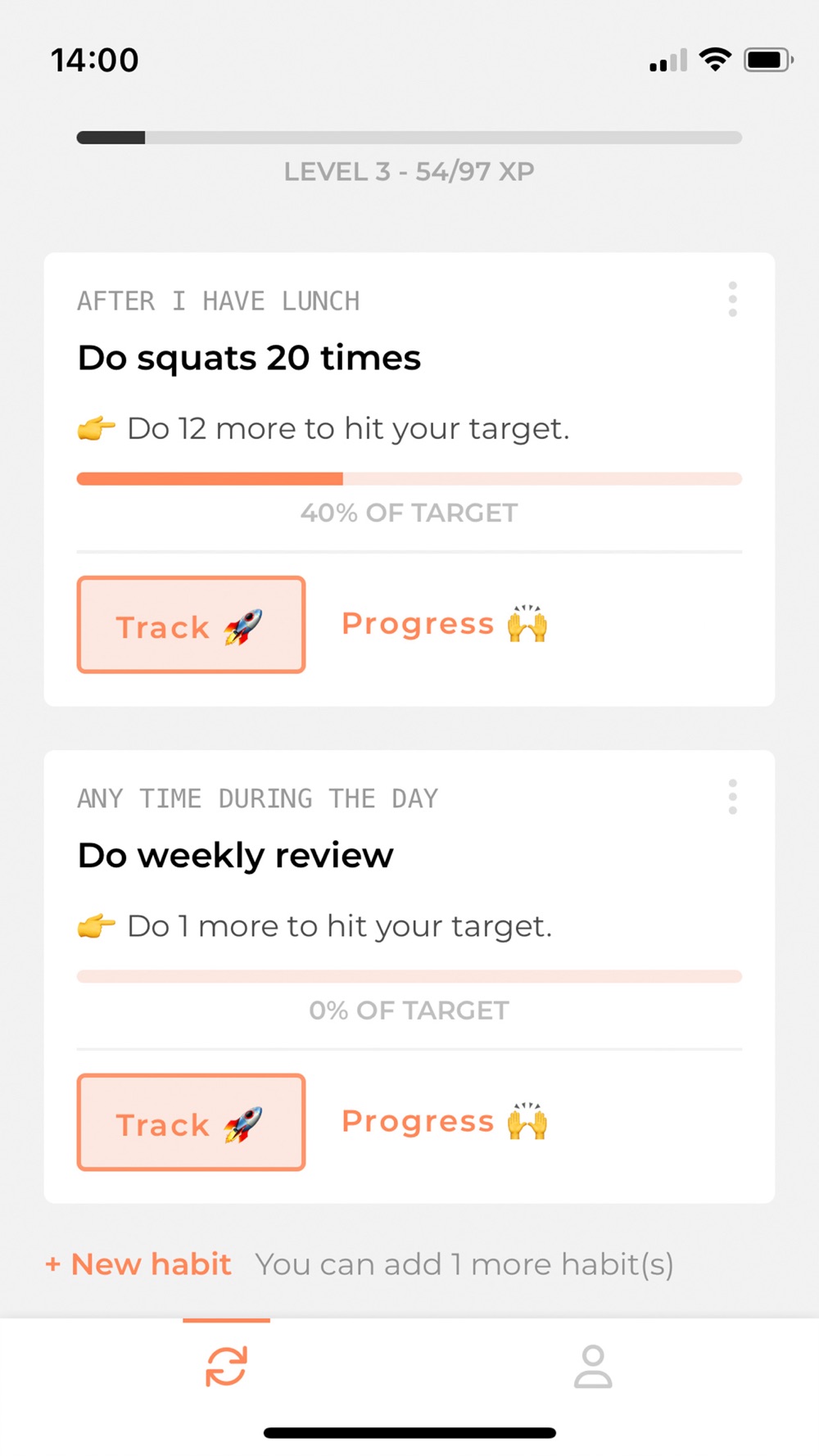Tap the battery icon in status bar
Image resolution: width=819 pixels, height=1456 pixels.
(768, 60)
